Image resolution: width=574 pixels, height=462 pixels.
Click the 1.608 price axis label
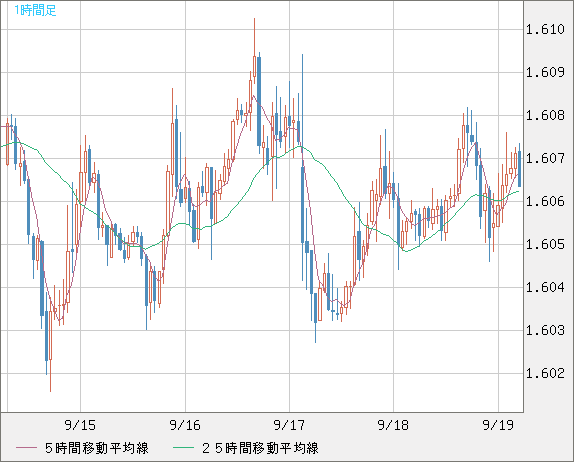click(x=545, y=115)
